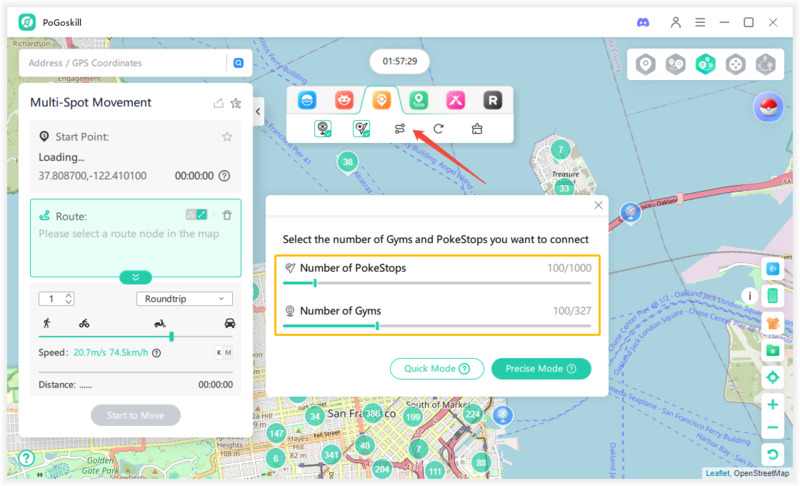Expand the route list with the double chevron

135,277
